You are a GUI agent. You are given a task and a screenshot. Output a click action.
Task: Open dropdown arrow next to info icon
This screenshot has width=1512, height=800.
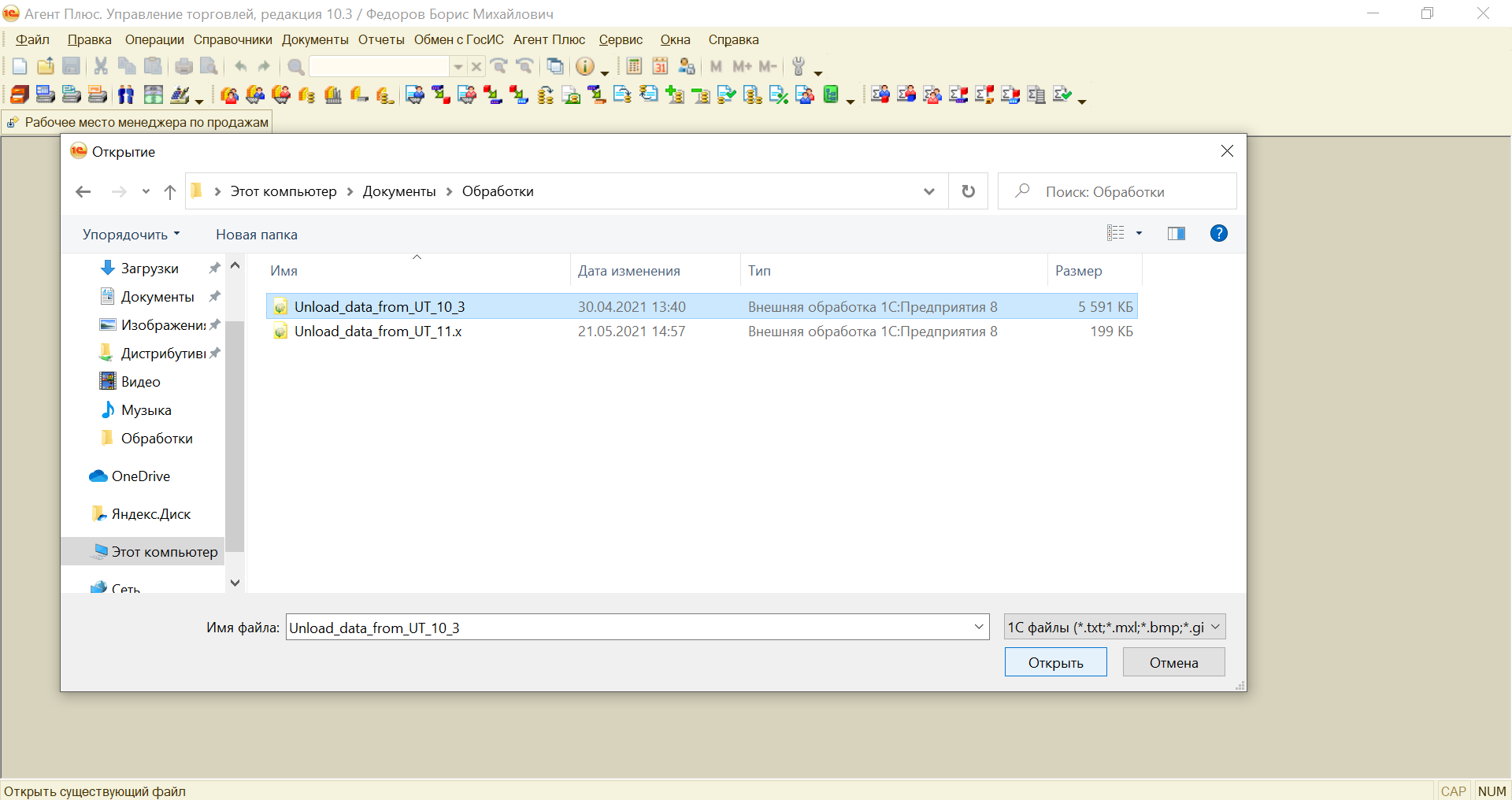(x=605, y=72)
